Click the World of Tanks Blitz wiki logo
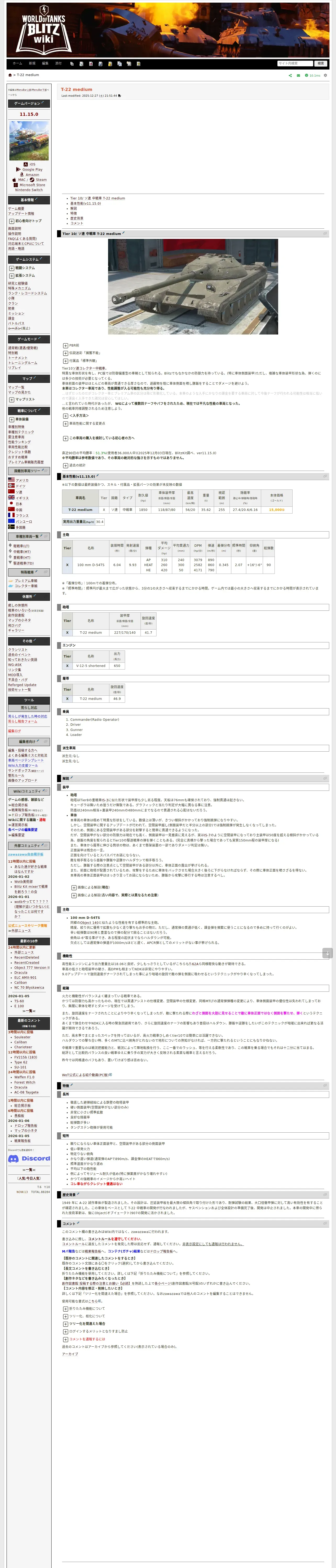This screenshot has height=1568, width=336. 44,29
